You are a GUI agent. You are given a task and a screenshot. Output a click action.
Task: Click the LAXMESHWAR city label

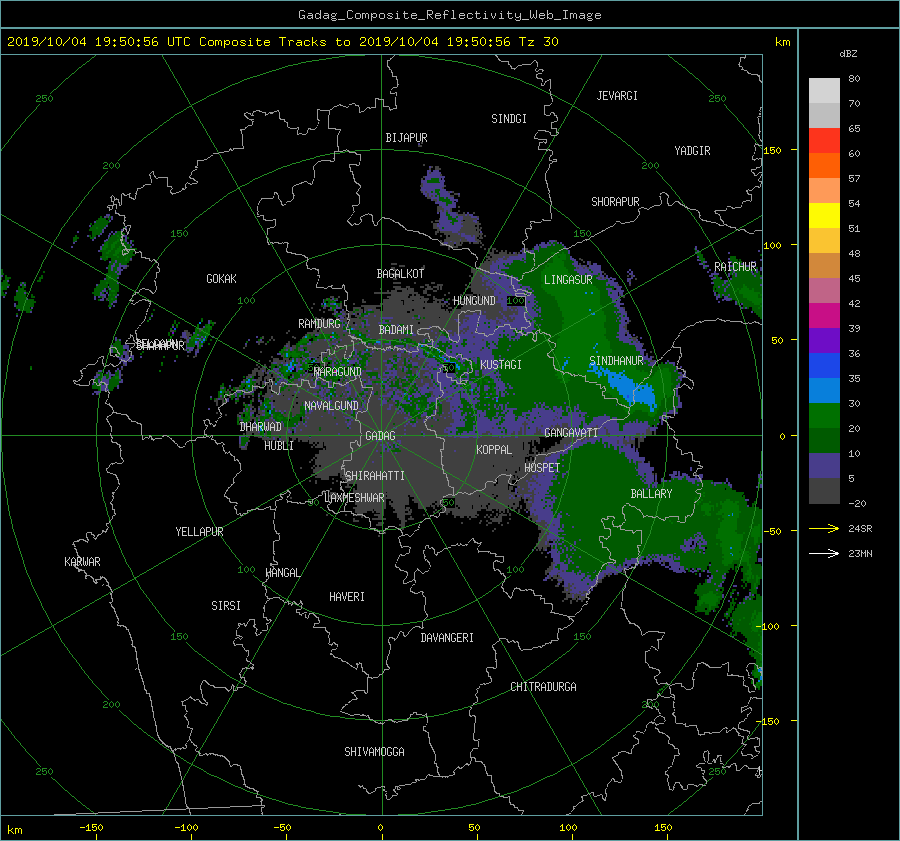[x=354, y=498]
